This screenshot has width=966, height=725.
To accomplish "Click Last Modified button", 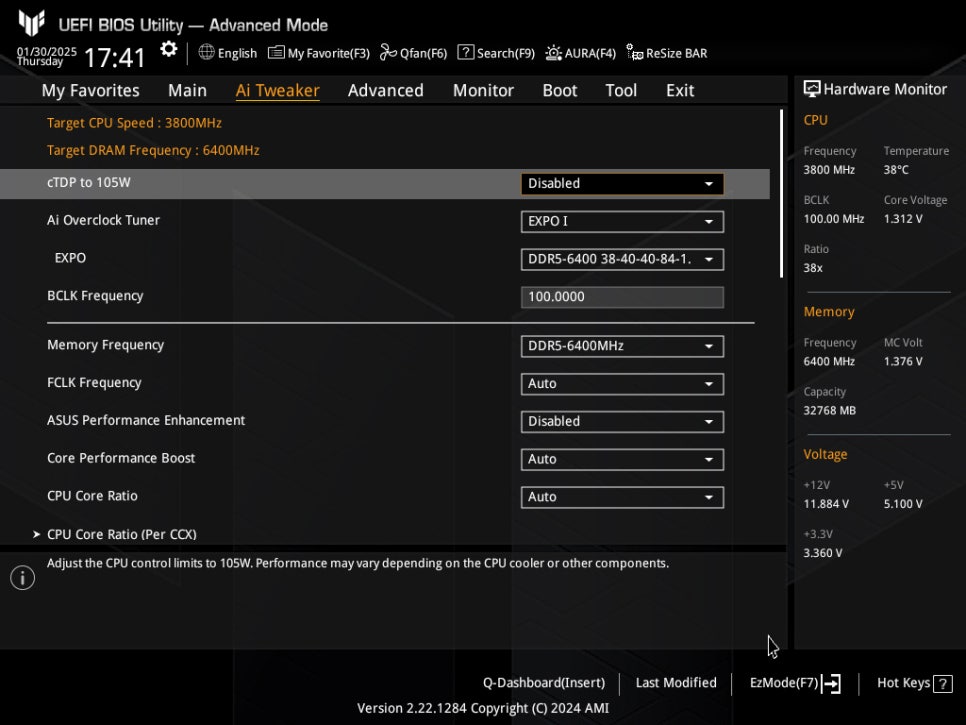I will point(676,682).
